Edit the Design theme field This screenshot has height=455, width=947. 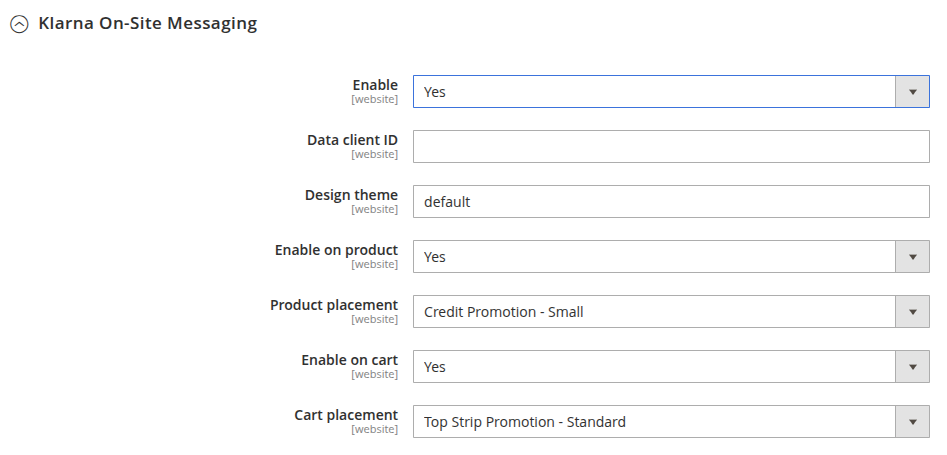tap(671, 202)
